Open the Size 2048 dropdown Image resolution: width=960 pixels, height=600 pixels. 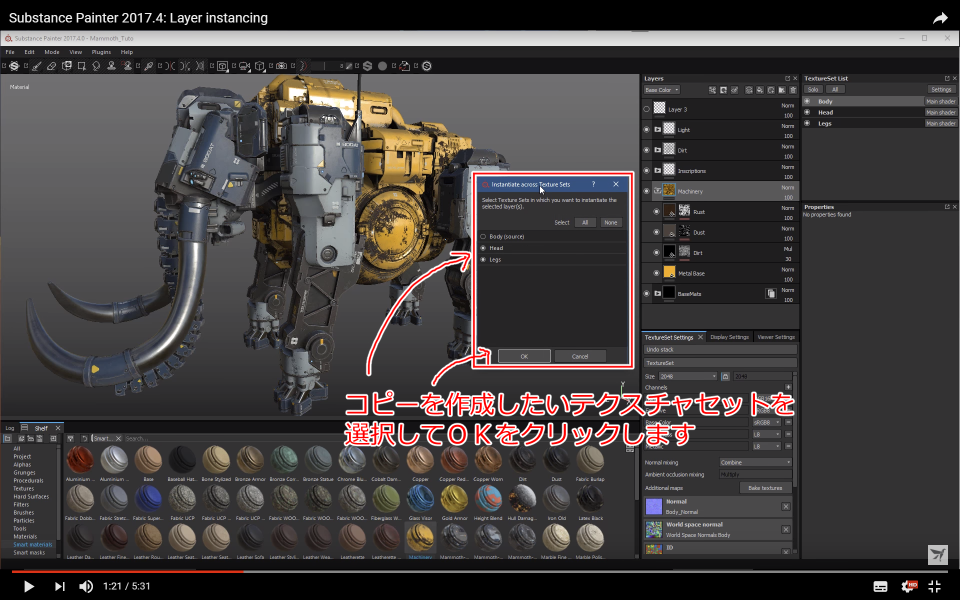coord(688,376)
